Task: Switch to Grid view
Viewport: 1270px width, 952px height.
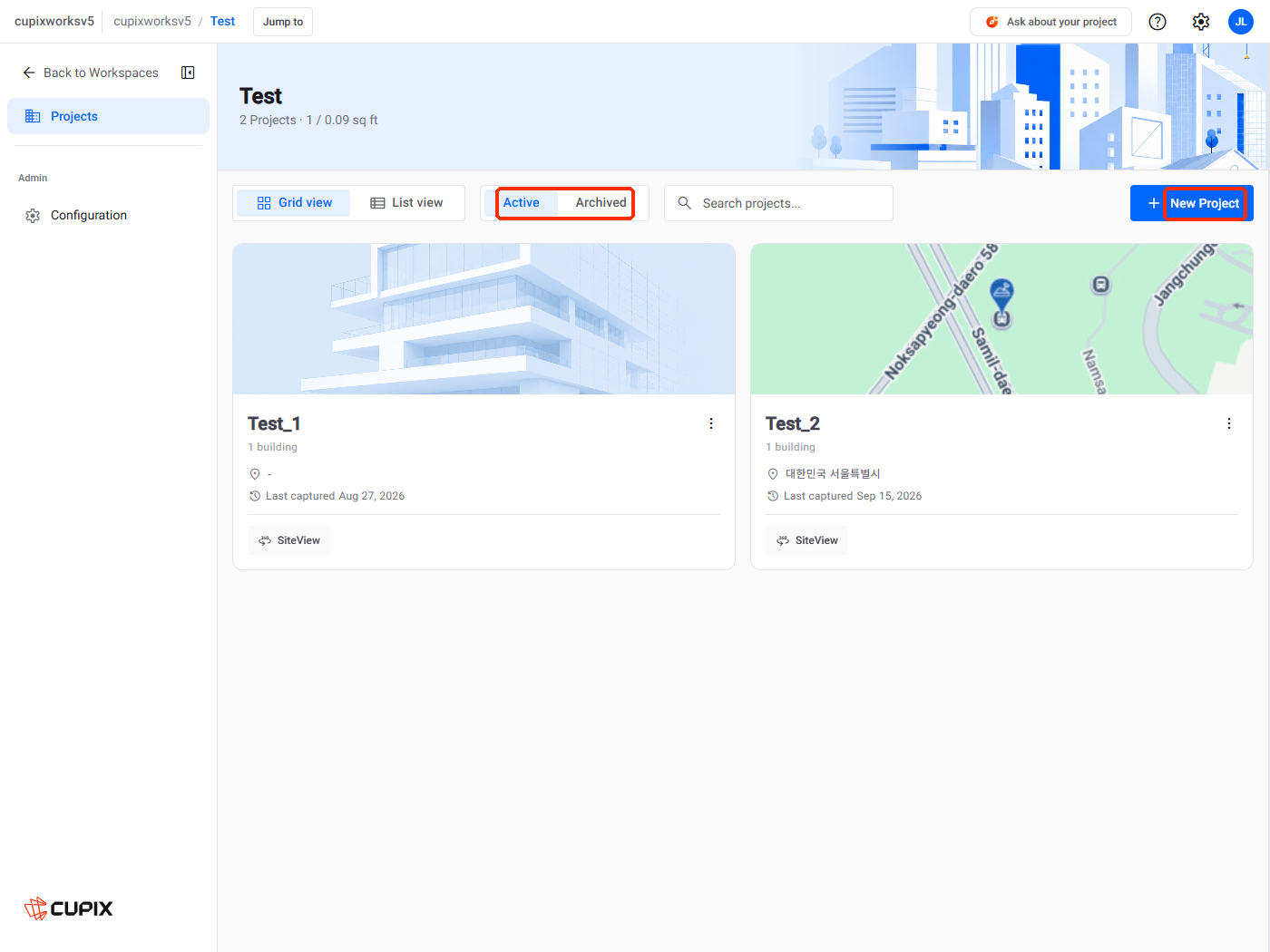Action: 294,203
